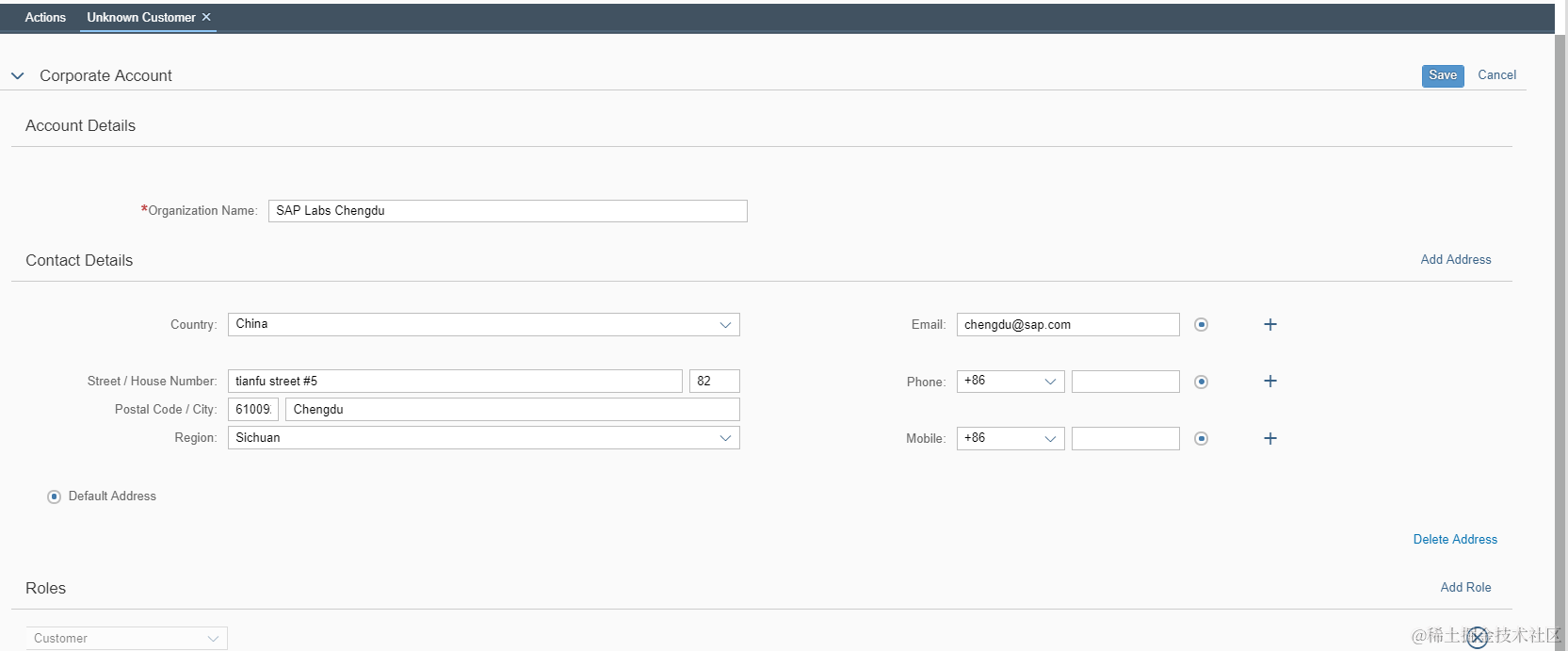
Task: Click the Contact Details heading
Action: tap(79, 260)
